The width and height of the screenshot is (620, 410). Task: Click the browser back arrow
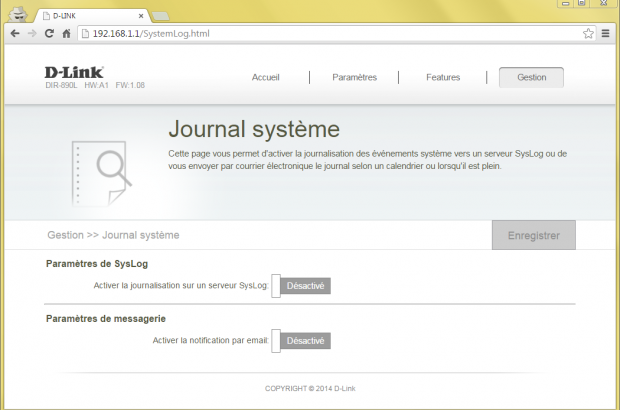click(x=14, y=33)
